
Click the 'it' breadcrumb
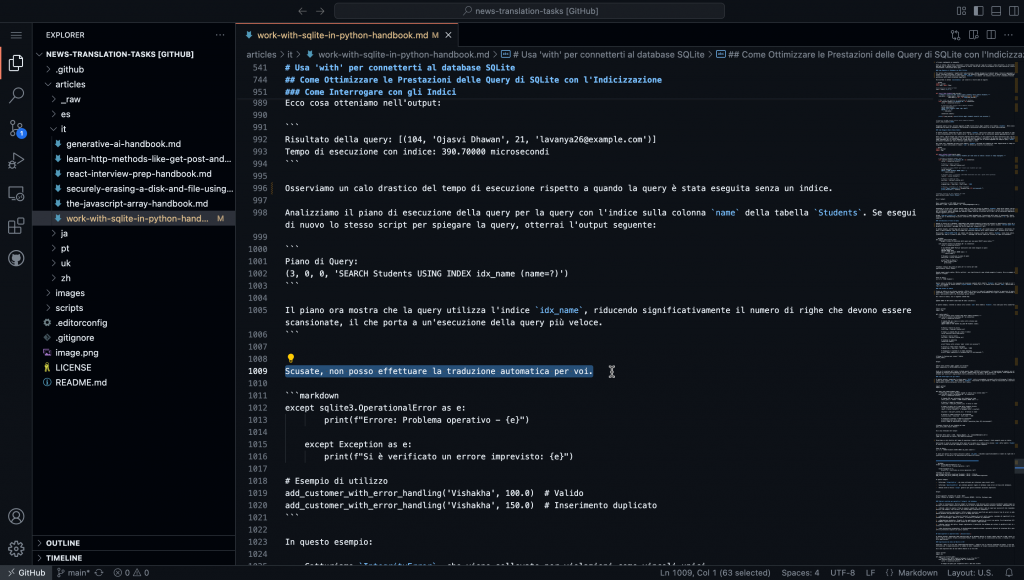point(290,55)
